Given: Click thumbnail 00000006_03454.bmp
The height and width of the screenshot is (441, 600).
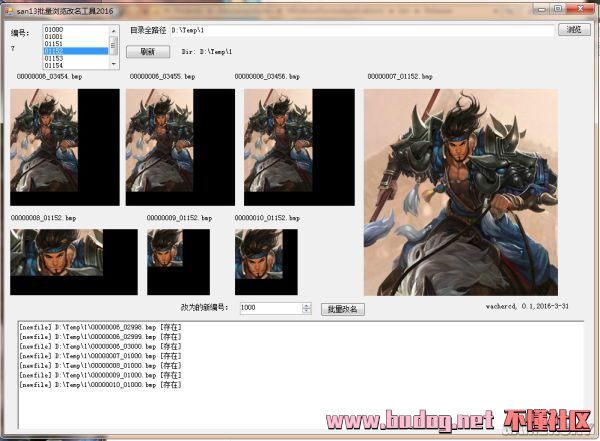Looking at the screenshot, I should 65,147.
